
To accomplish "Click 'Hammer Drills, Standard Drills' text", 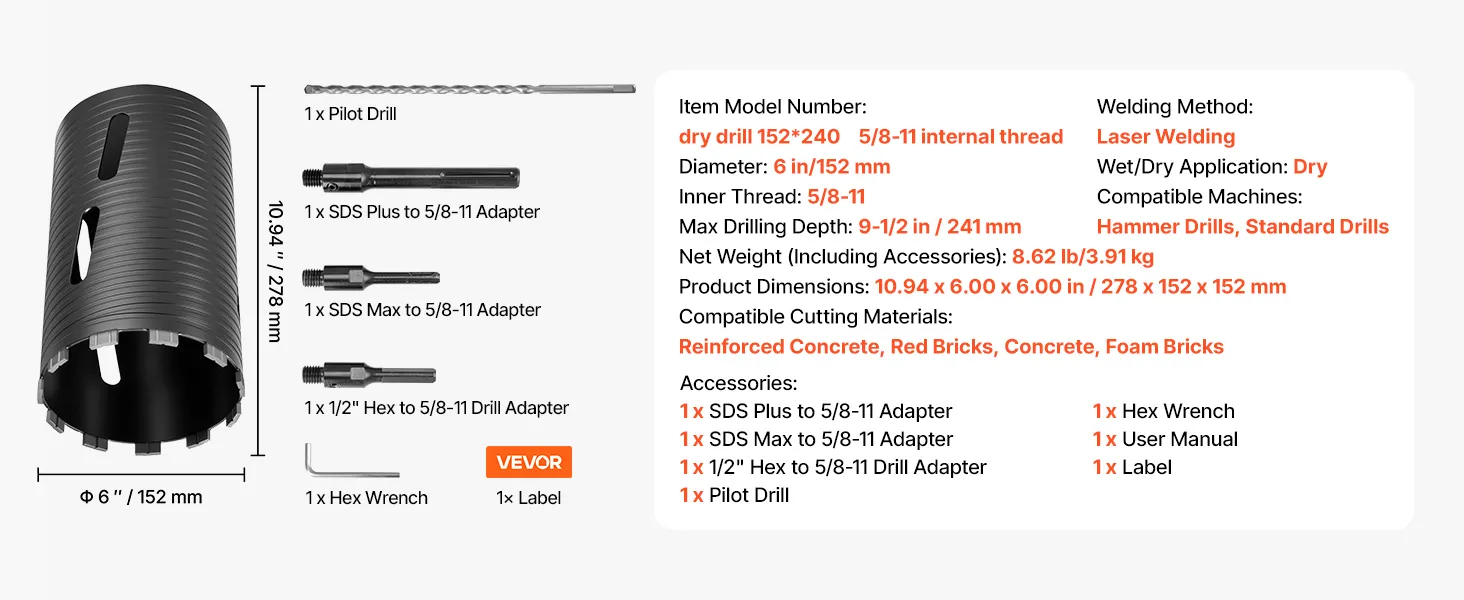I will (x=1242, y=227).
